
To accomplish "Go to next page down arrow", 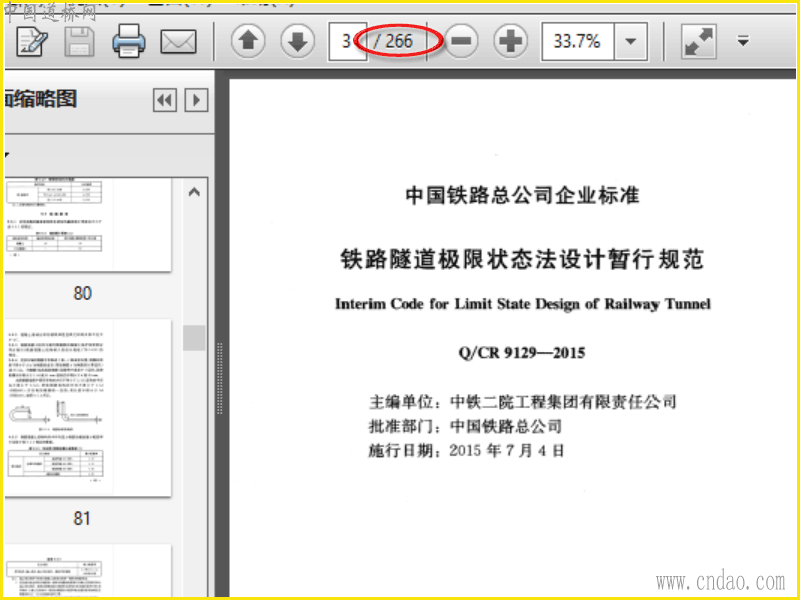I will (x=297, y=41).
